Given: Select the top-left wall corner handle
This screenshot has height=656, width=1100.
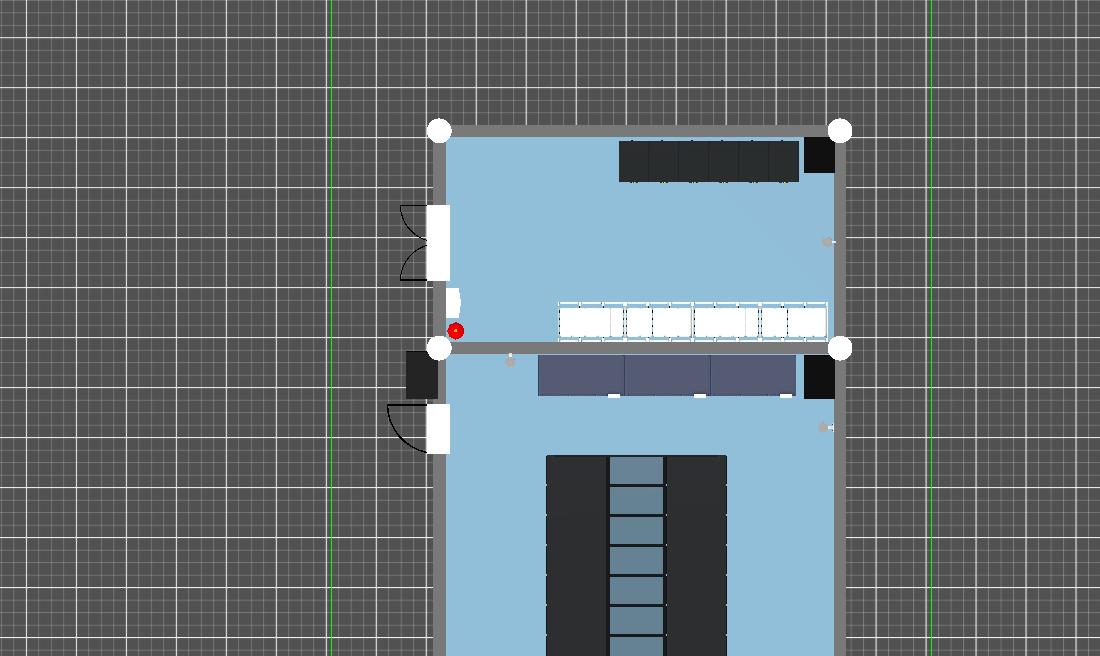Looking at the screenshot, I should coord(439,131).
